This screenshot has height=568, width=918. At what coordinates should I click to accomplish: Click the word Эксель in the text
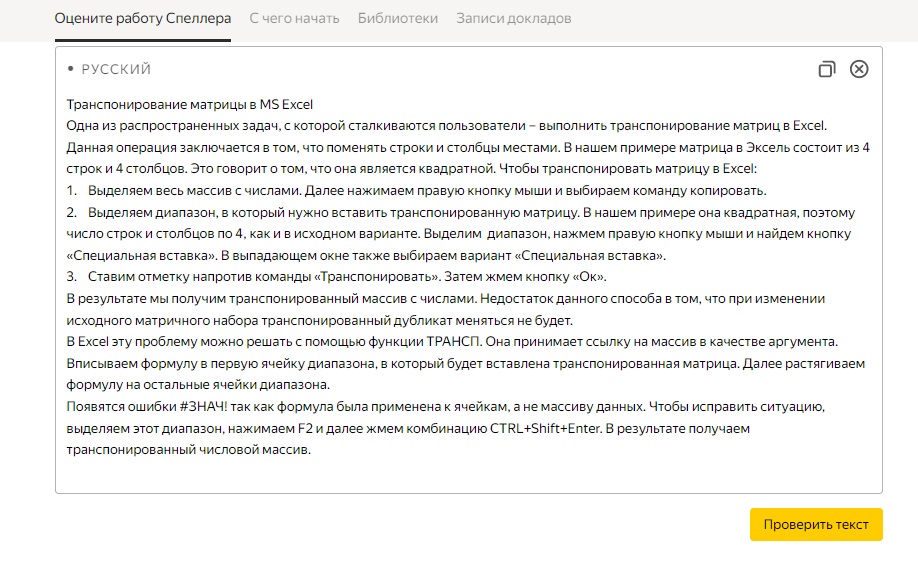click(711, 147)
